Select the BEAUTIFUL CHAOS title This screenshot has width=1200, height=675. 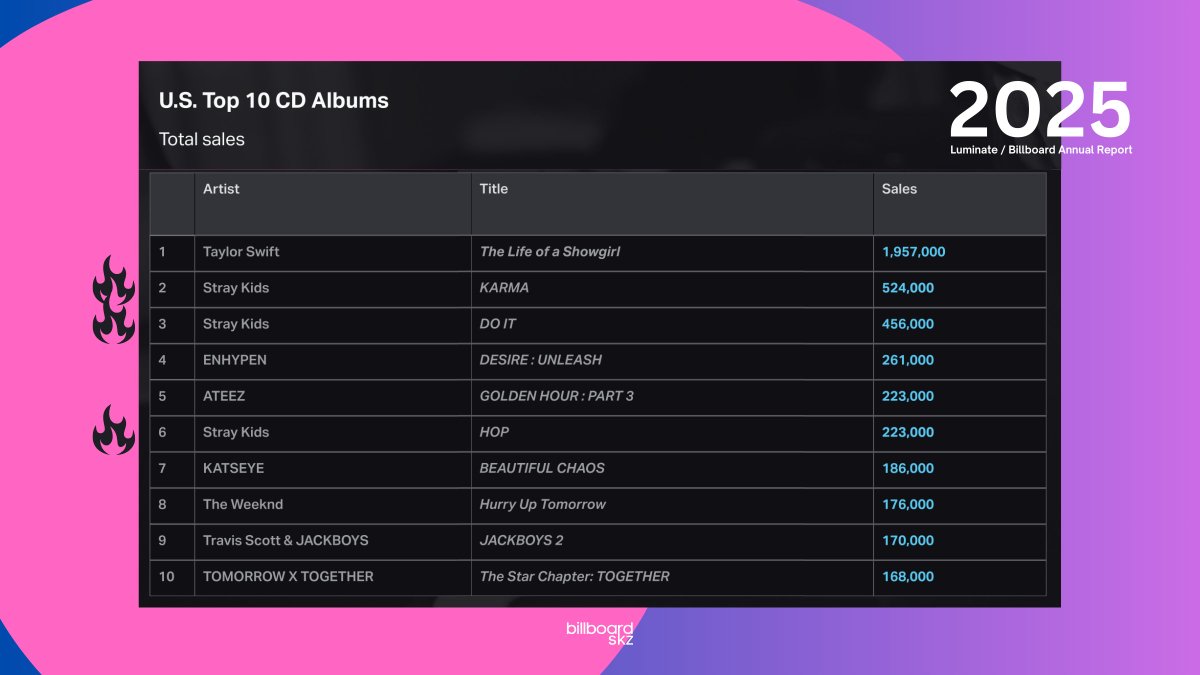542,468
